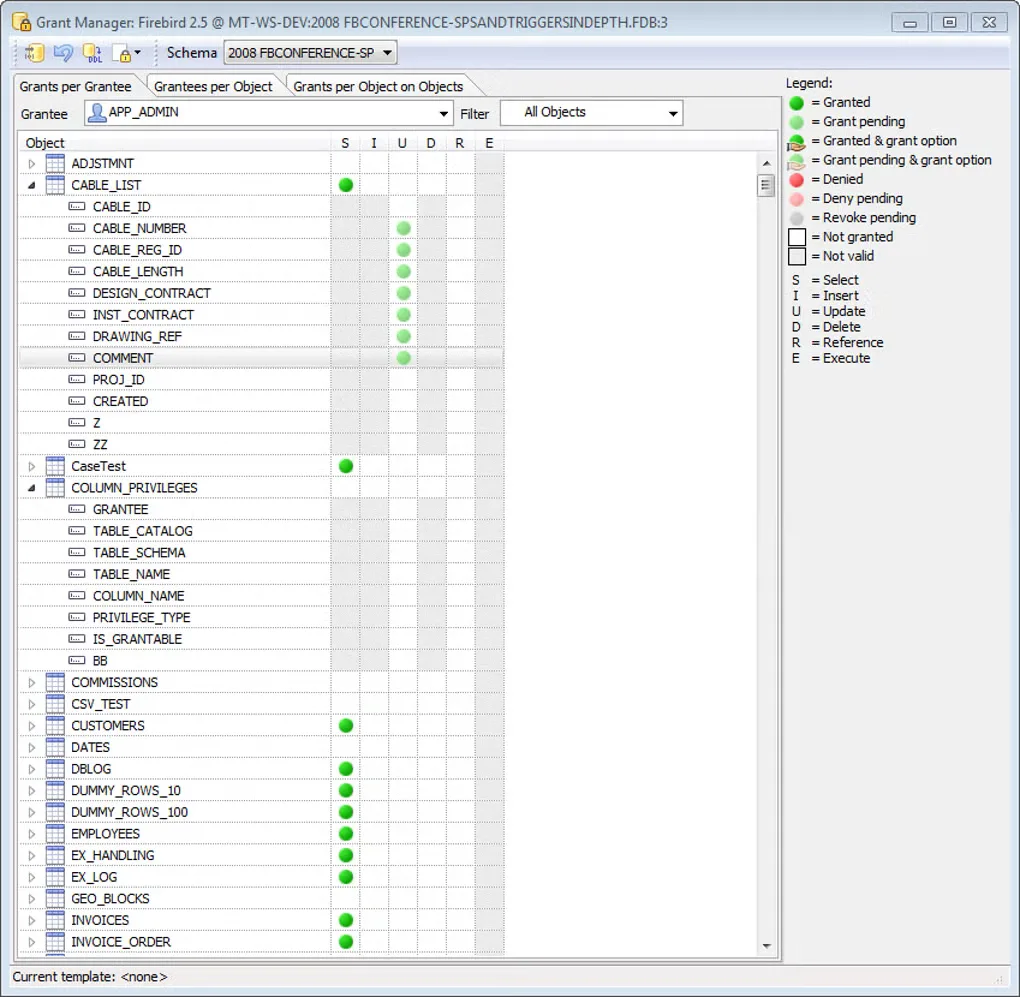The image size is (1020, 997).
Task: Click the IS_GRANTABLE column icon
Action: 77,639
